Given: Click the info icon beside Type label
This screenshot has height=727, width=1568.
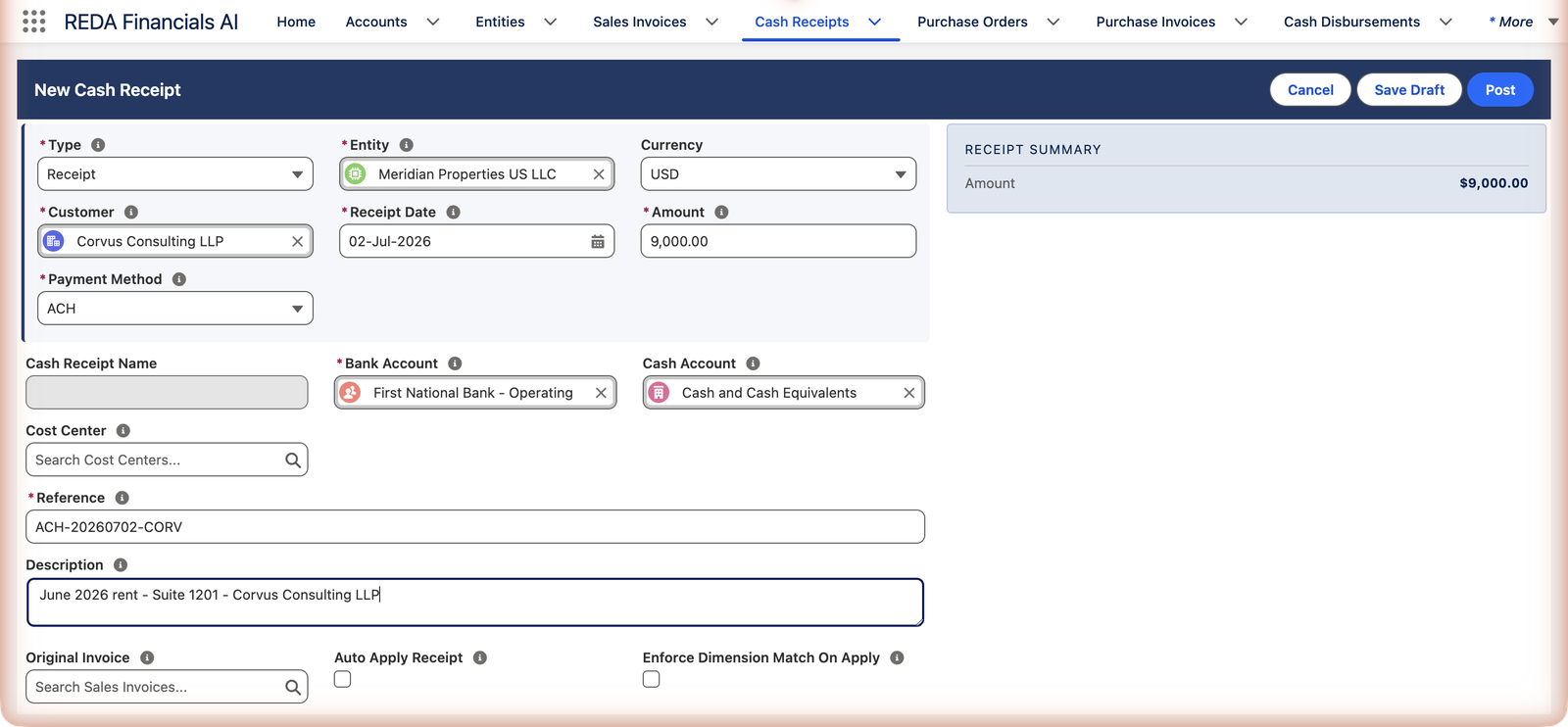Looking at the screenshot, I should 98,145.
